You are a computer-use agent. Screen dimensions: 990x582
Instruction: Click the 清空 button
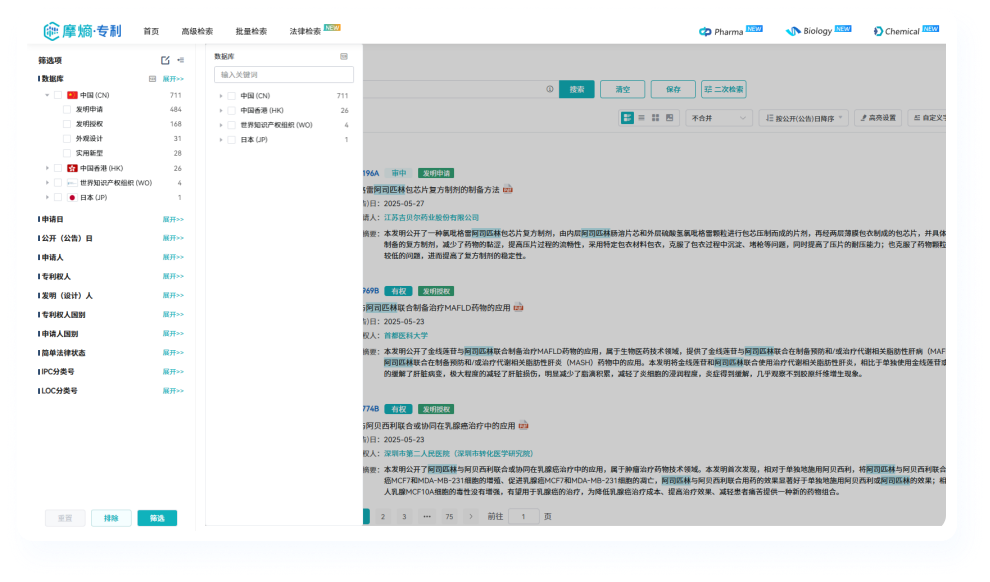point(623,89)
